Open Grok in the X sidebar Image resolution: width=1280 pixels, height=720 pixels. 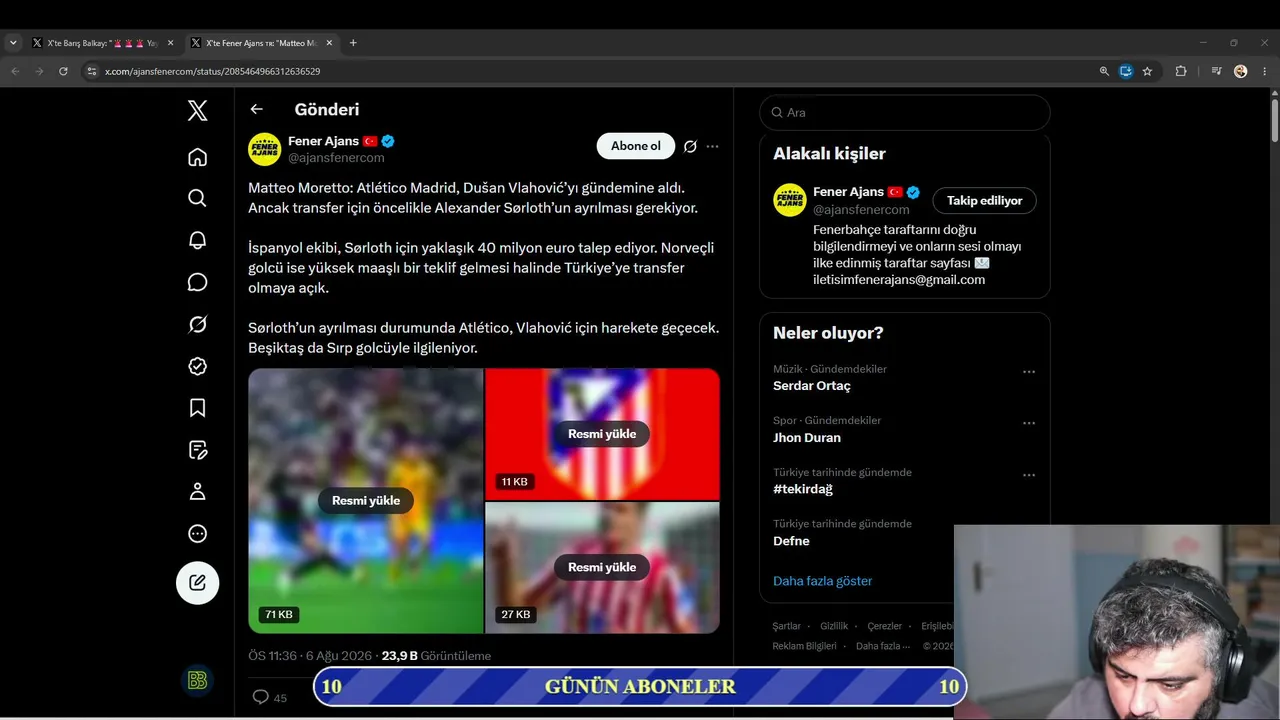point(198,324)
